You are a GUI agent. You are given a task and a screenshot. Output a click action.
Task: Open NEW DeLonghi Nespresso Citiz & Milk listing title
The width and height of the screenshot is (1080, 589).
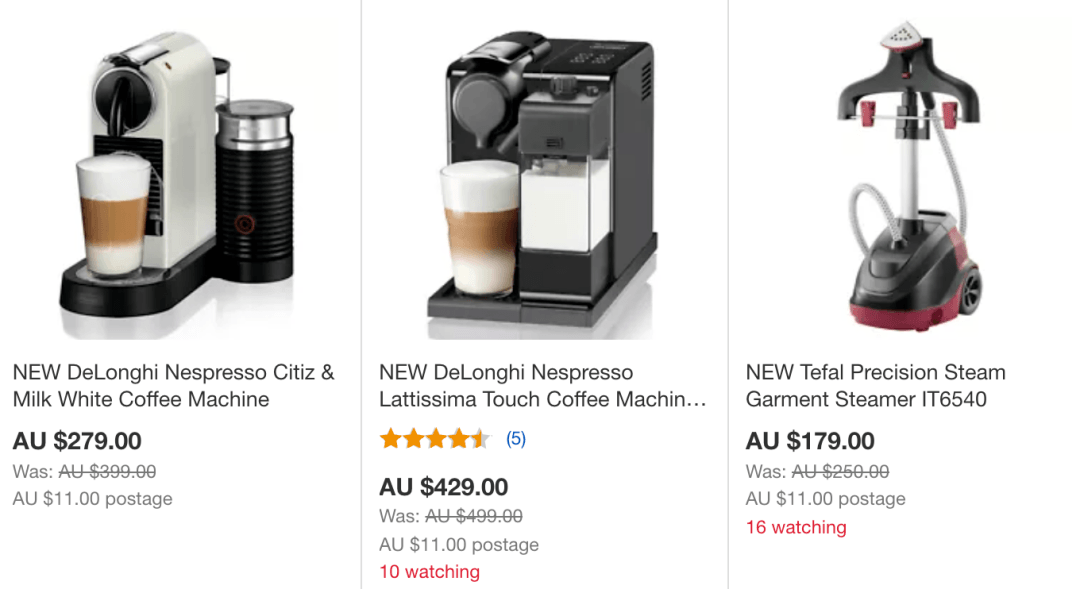(174, 386)
